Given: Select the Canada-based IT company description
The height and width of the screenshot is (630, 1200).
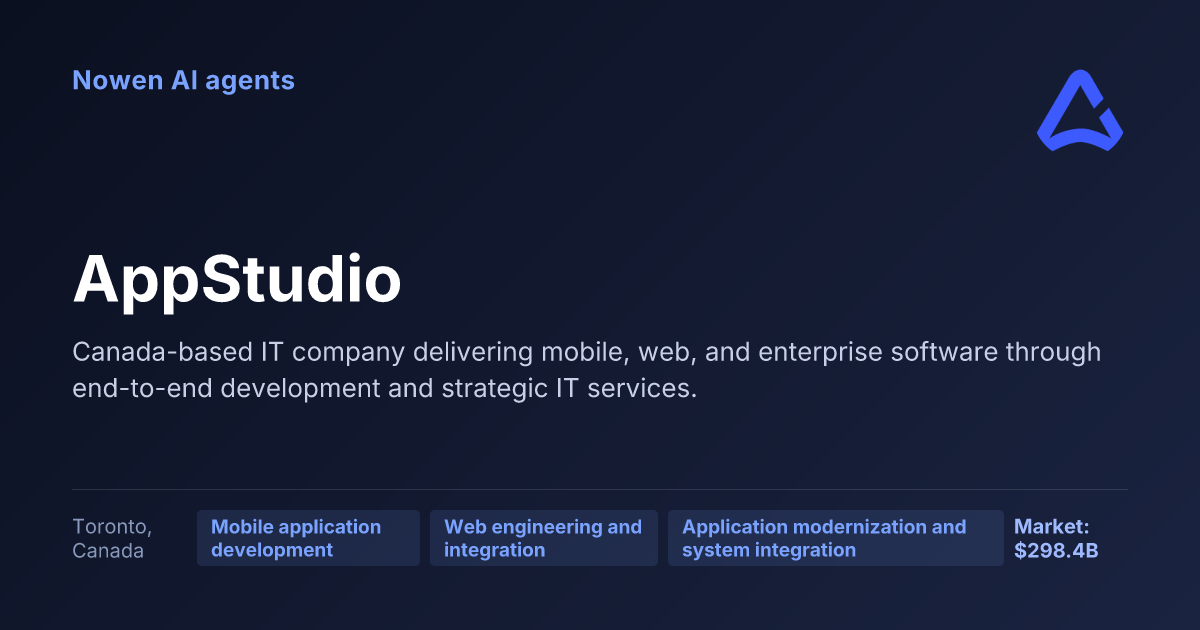Looking at the screenshot, I should coord(587,370).
